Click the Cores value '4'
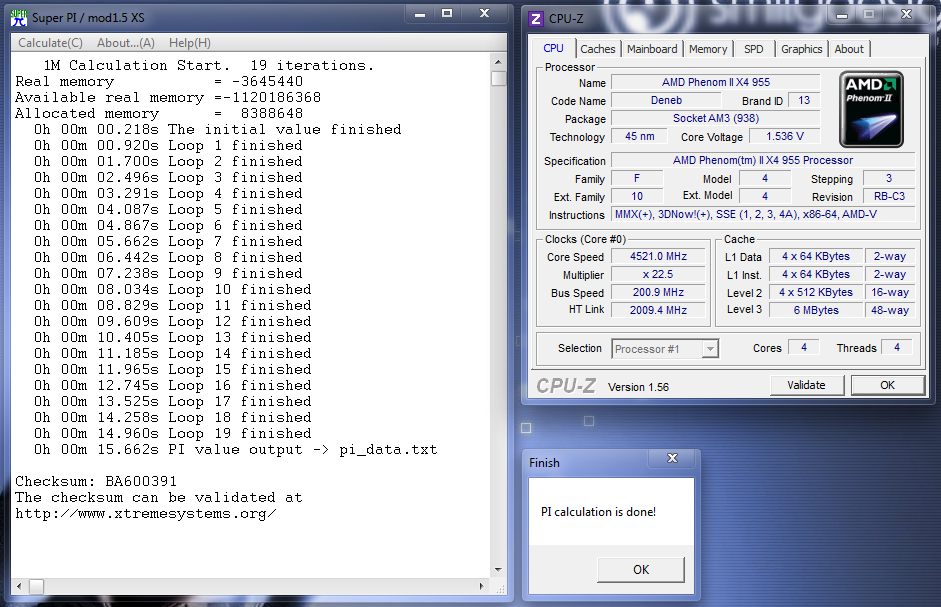Screen dimensions: 941x607 click(804, 348)
